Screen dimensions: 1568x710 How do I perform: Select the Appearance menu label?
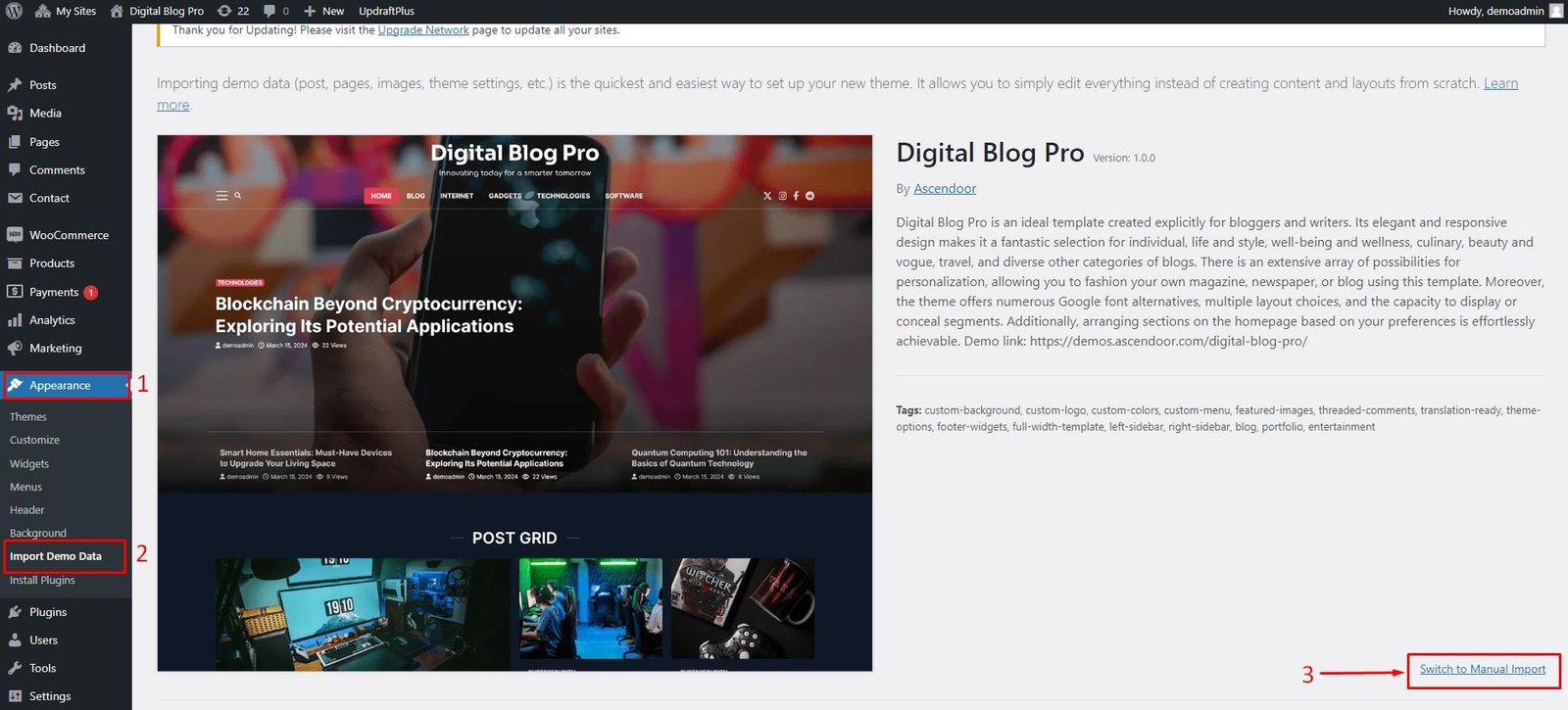[x=60, y=386]
